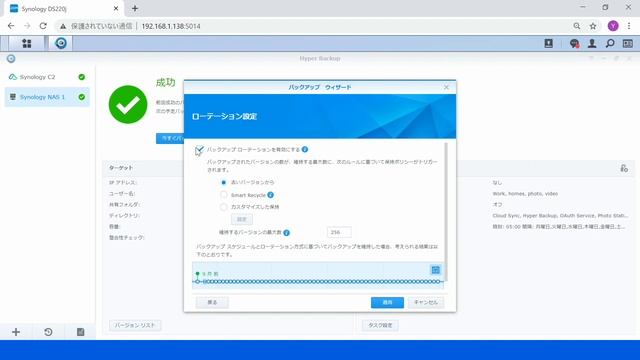Open the DSM notifications chat icon
This screenshot has height=360, width=640.
coord(574,43)
